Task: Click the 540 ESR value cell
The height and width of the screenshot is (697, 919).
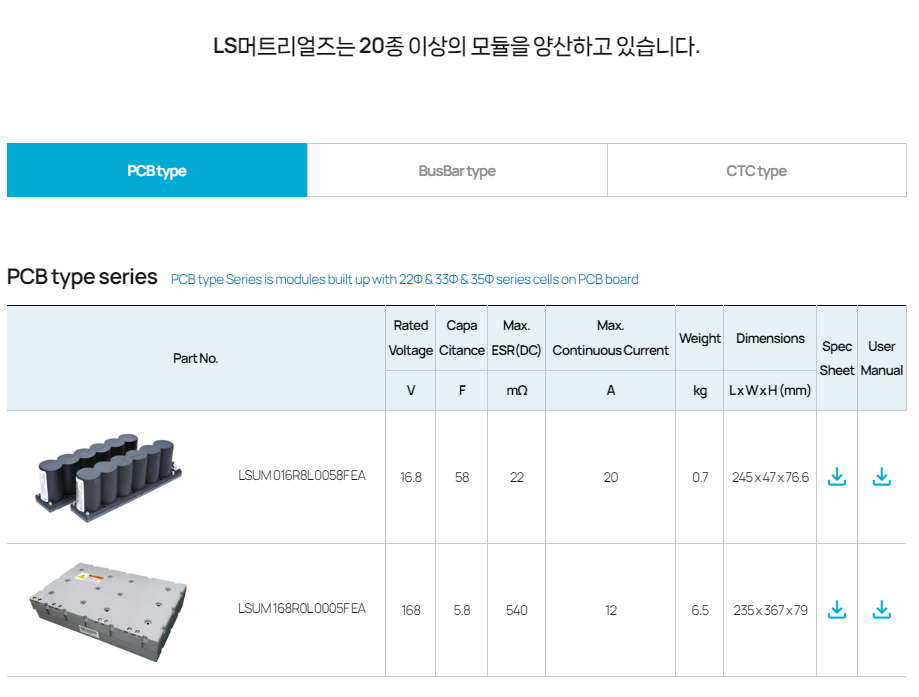Action: [x=516, y=610]
